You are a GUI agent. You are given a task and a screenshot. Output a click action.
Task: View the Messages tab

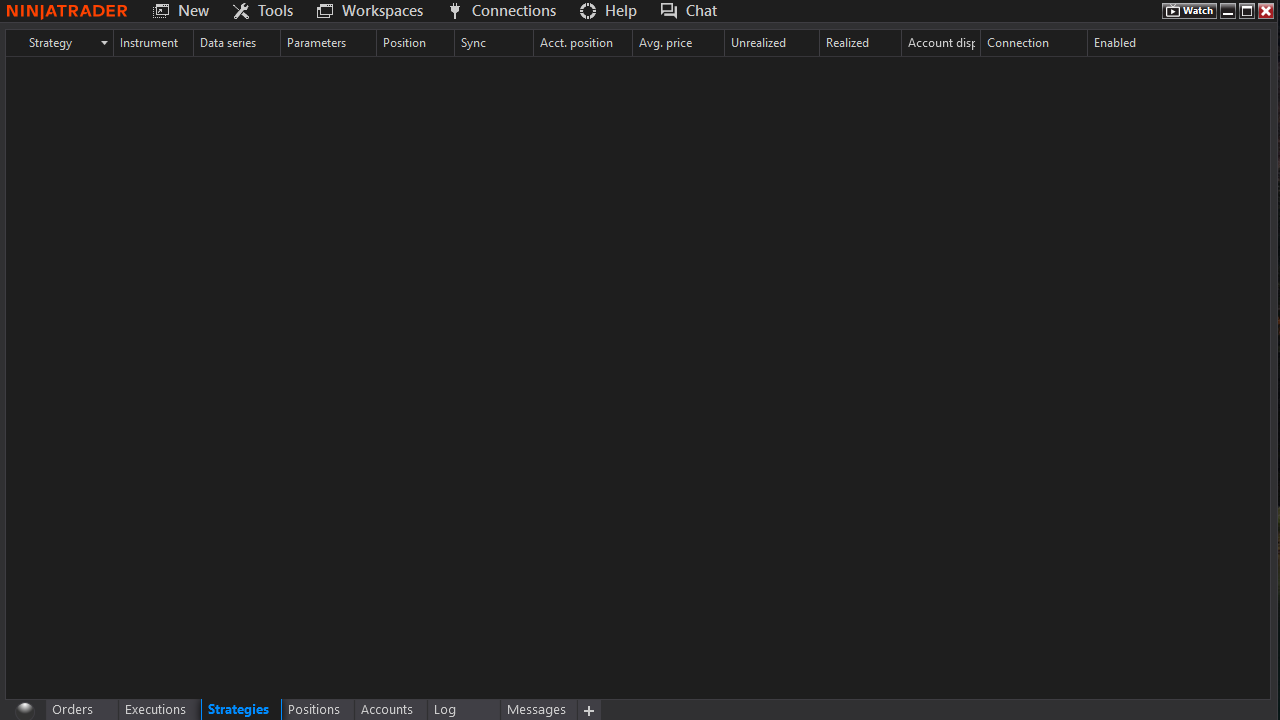(536, 710)
